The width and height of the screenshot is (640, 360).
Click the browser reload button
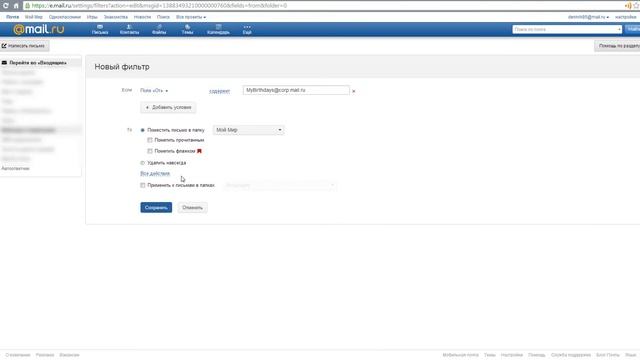tap(6, 6)
